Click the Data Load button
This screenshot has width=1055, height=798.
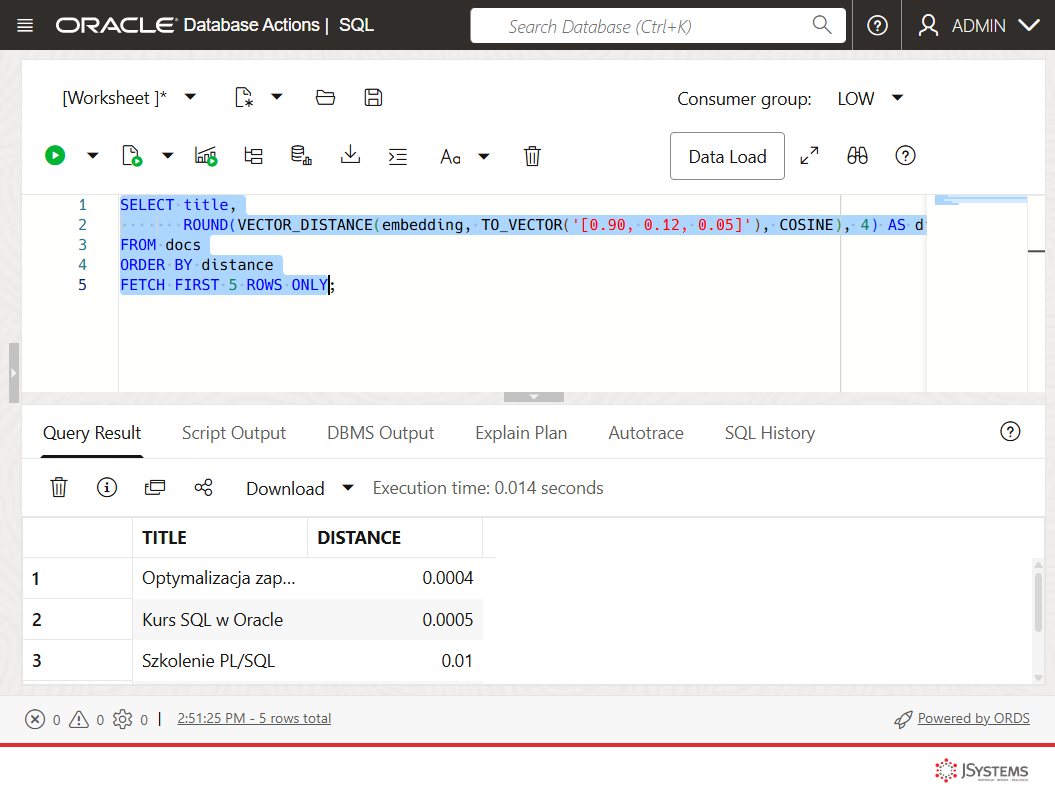click(x=727, y=156)
